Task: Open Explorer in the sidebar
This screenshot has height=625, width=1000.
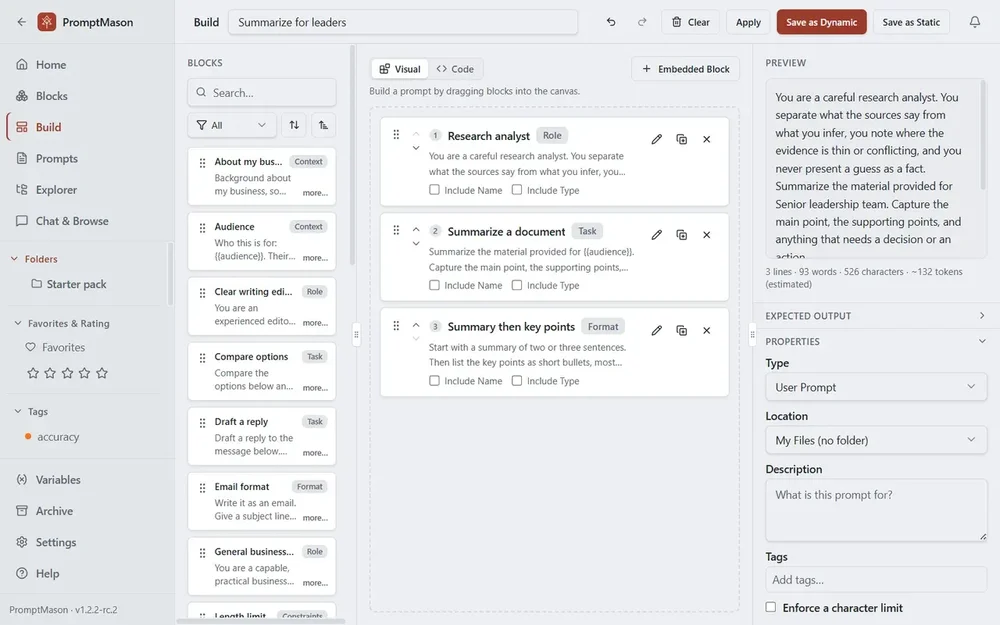Action: (87, 189)
